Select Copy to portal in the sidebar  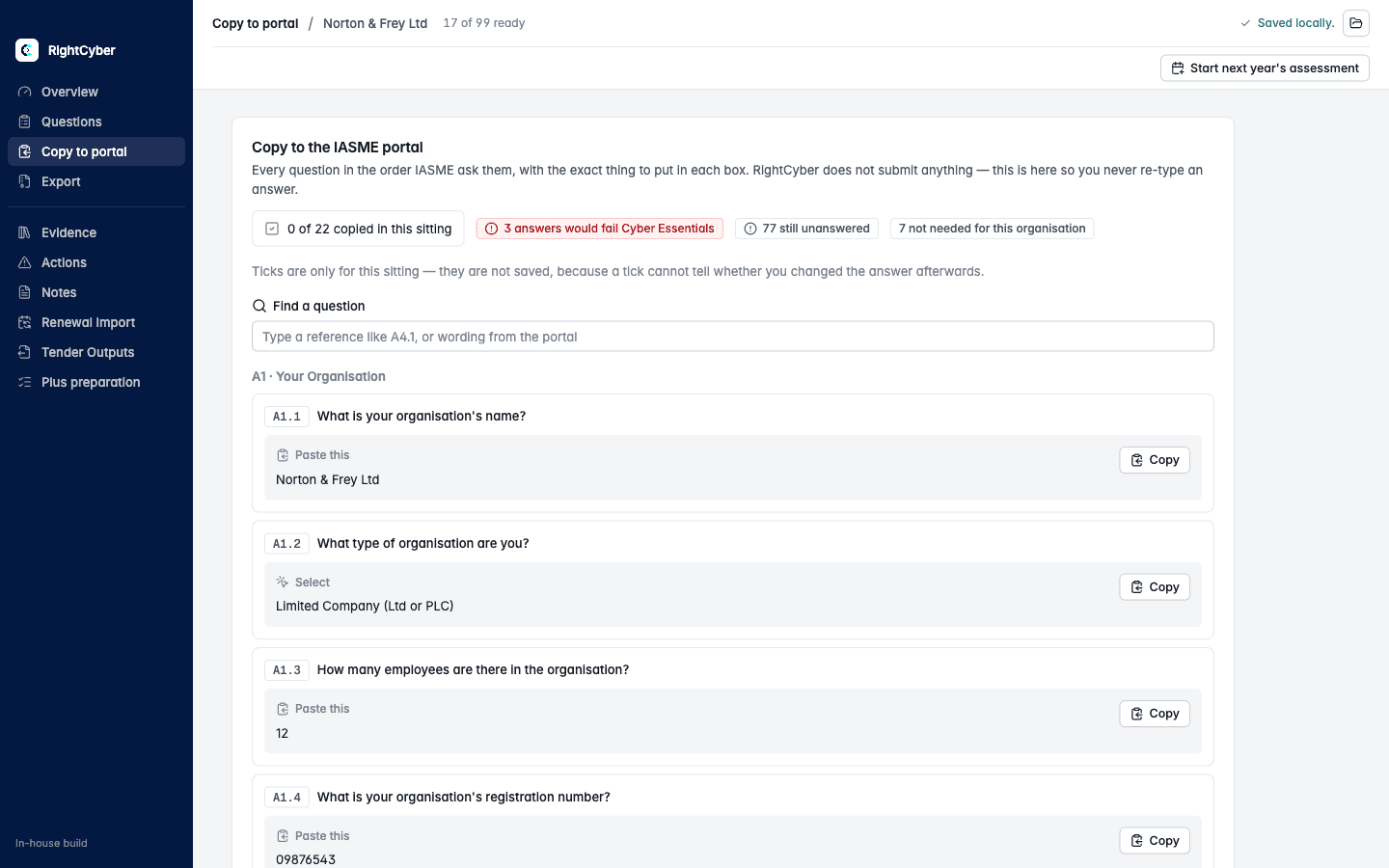tap(96, 151)
